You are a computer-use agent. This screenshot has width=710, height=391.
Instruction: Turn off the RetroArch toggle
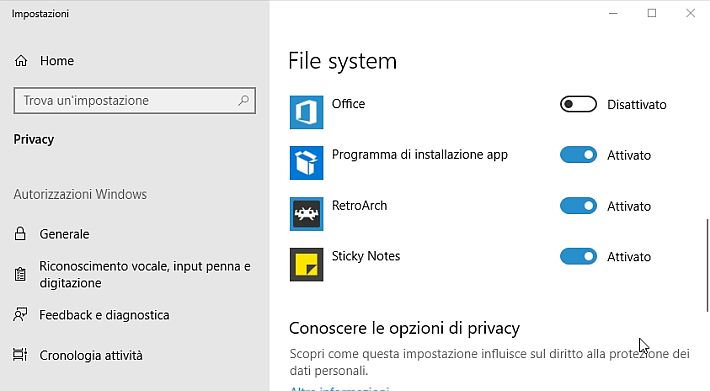[578, 206]
